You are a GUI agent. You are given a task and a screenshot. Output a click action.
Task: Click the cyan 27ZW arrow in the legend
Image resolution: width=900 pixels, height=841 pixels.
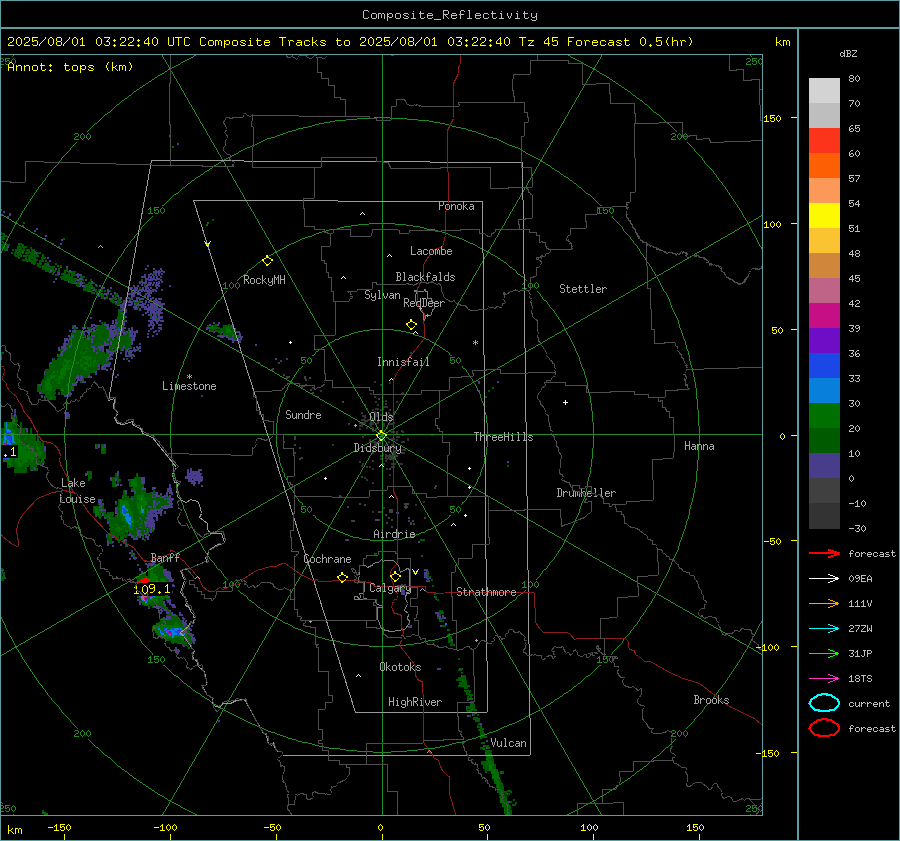pyautogui.click(x=824, y=629)
